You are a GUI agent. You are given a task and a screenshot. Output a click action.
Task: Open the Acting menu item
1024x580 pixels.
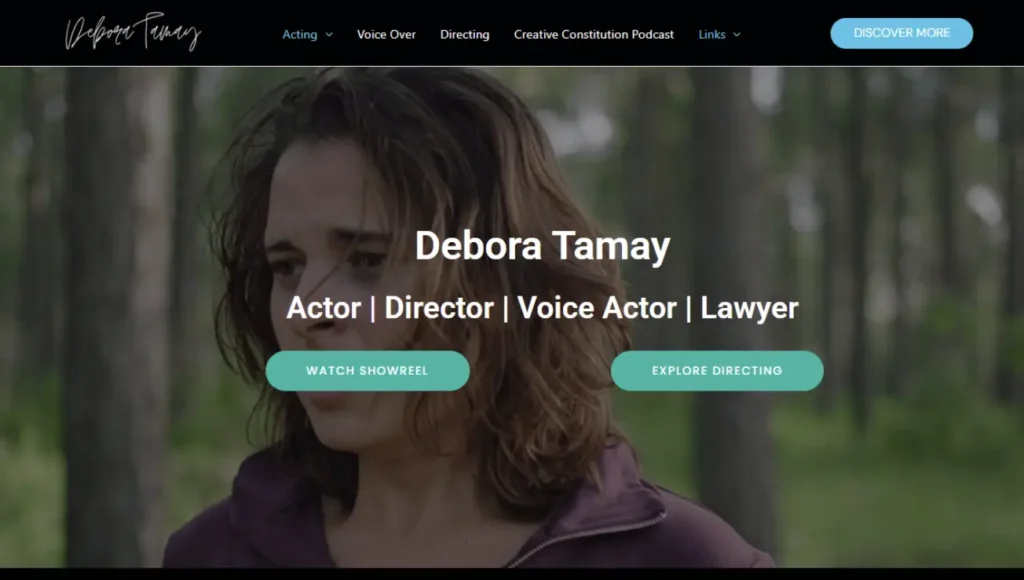300,35
